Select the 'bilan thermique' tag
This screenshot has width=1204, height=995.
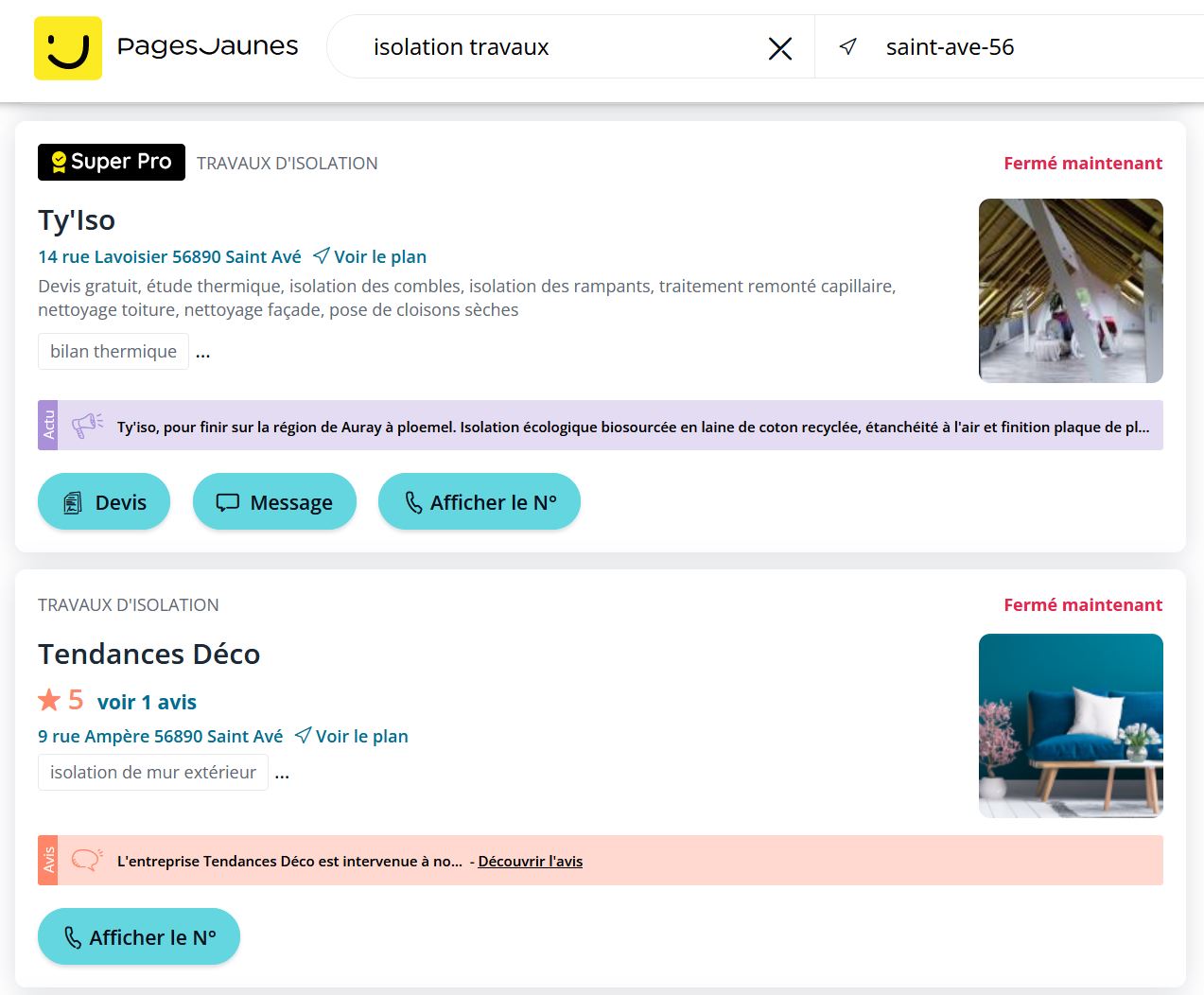click(x=113, y=351)
